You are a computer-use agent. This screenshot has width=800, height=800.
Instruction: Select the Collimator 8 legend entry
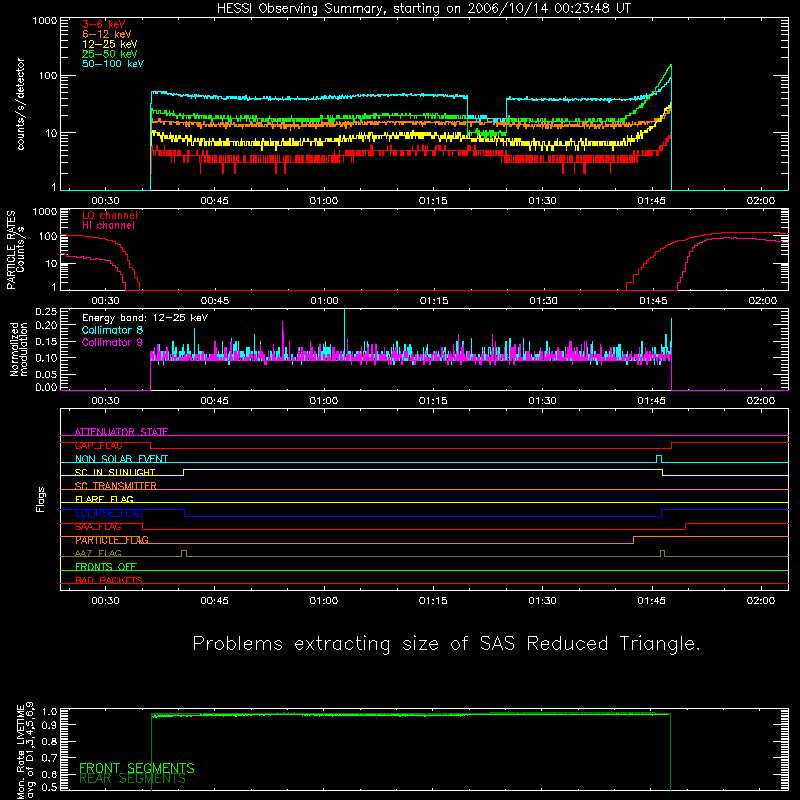[x=112, y=330]
